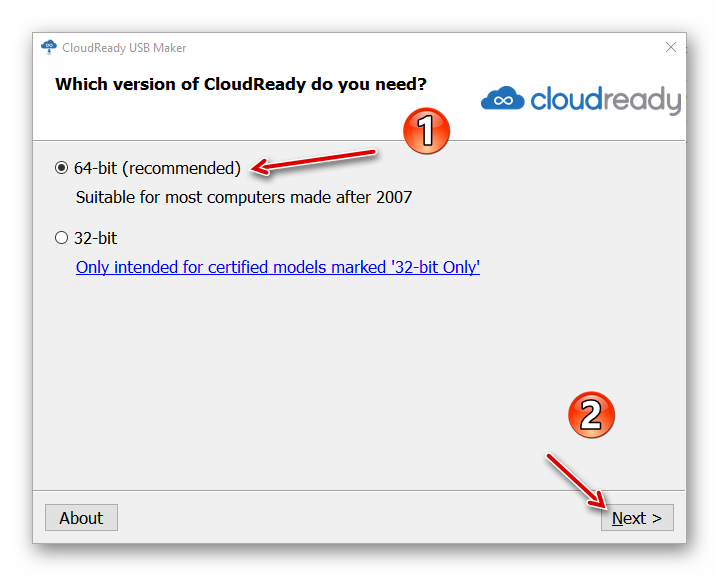Click the '64-bit (recommended)' option label
This screenshot has height=576, width=719.
click(x=157, y=168)
